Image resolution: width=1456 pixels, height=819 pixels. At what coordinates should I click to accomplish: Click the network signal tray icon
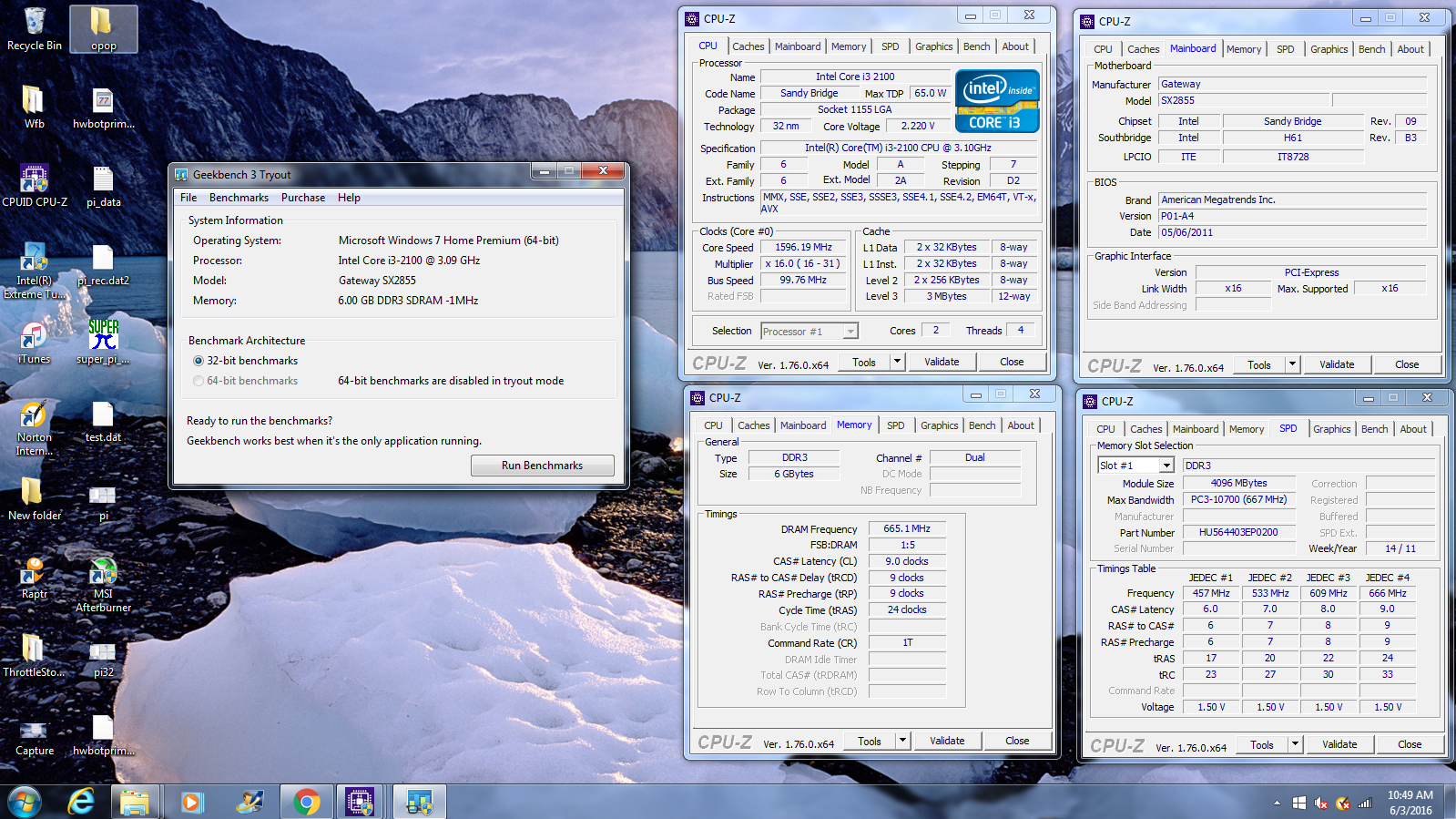(x=1365, y=803)
